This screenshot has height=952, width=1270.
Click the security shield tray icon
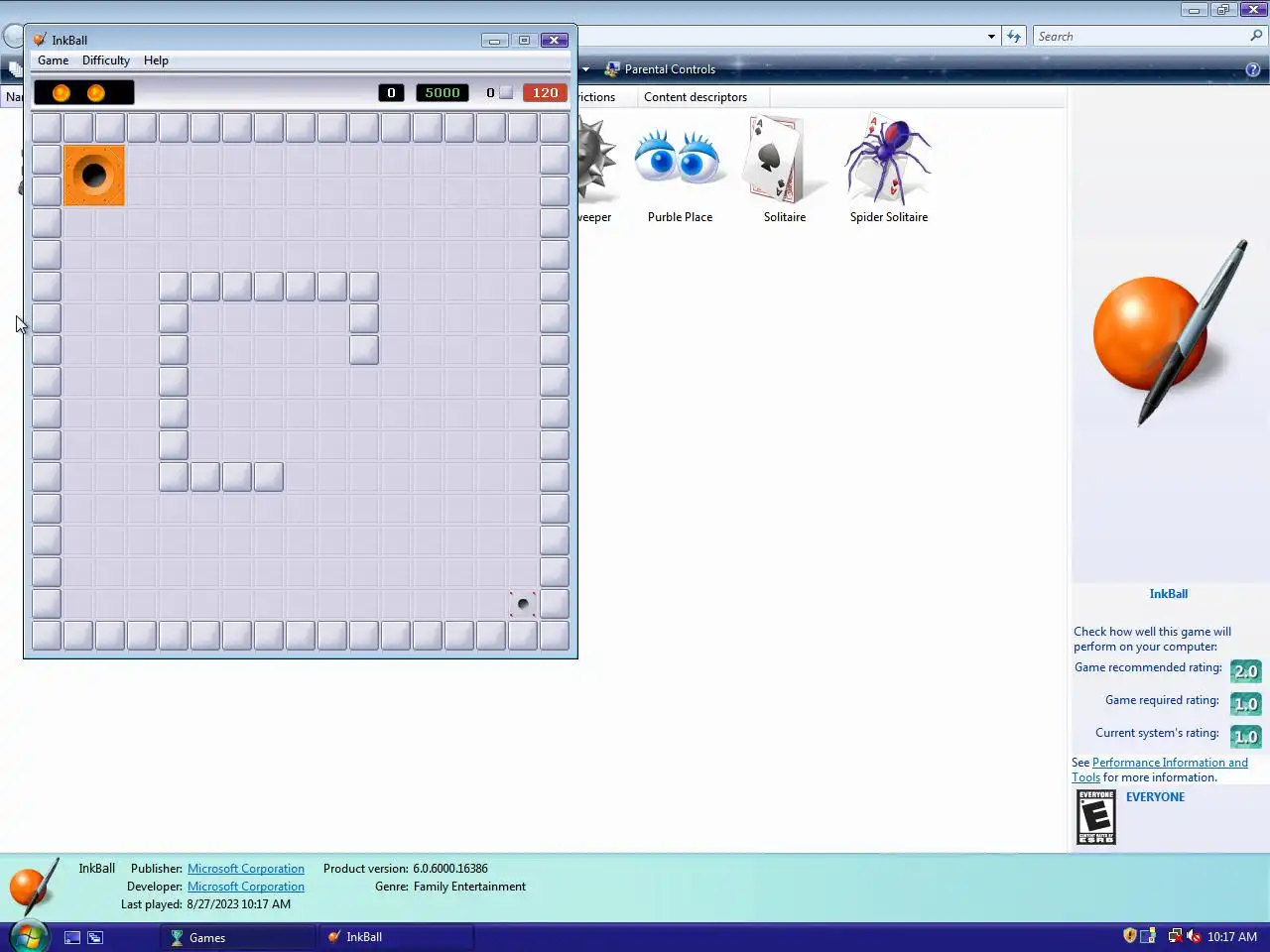tap(1129, 936)
